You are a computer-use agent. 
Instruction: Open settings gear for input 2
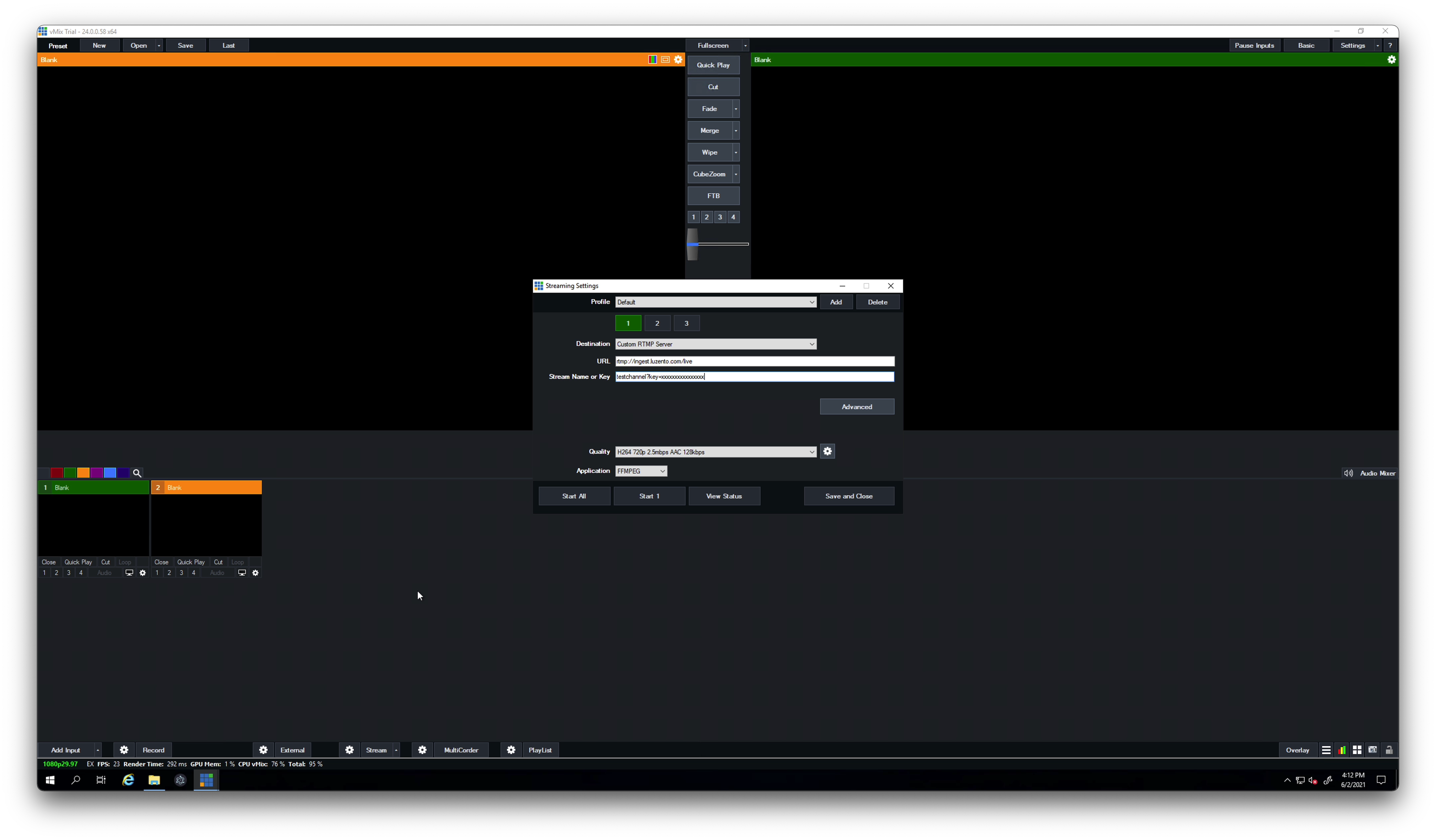coord(255,573)
